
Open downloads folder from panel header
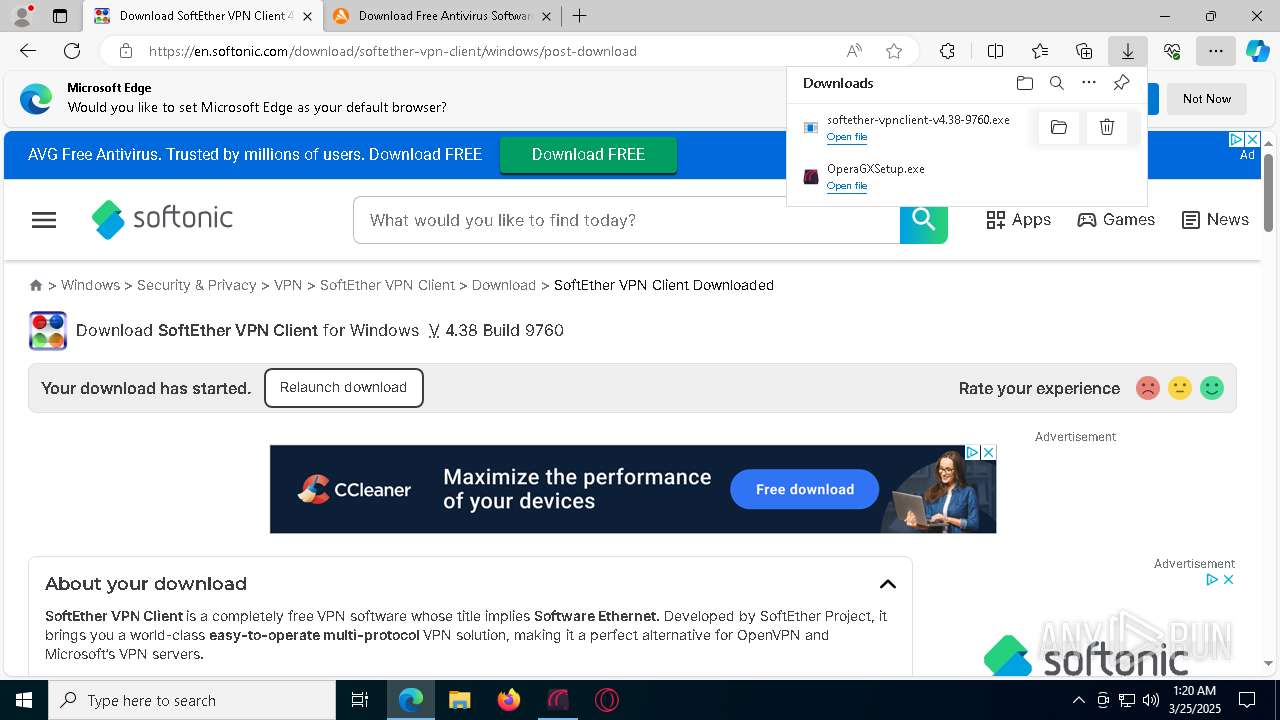pos(1024,83)
